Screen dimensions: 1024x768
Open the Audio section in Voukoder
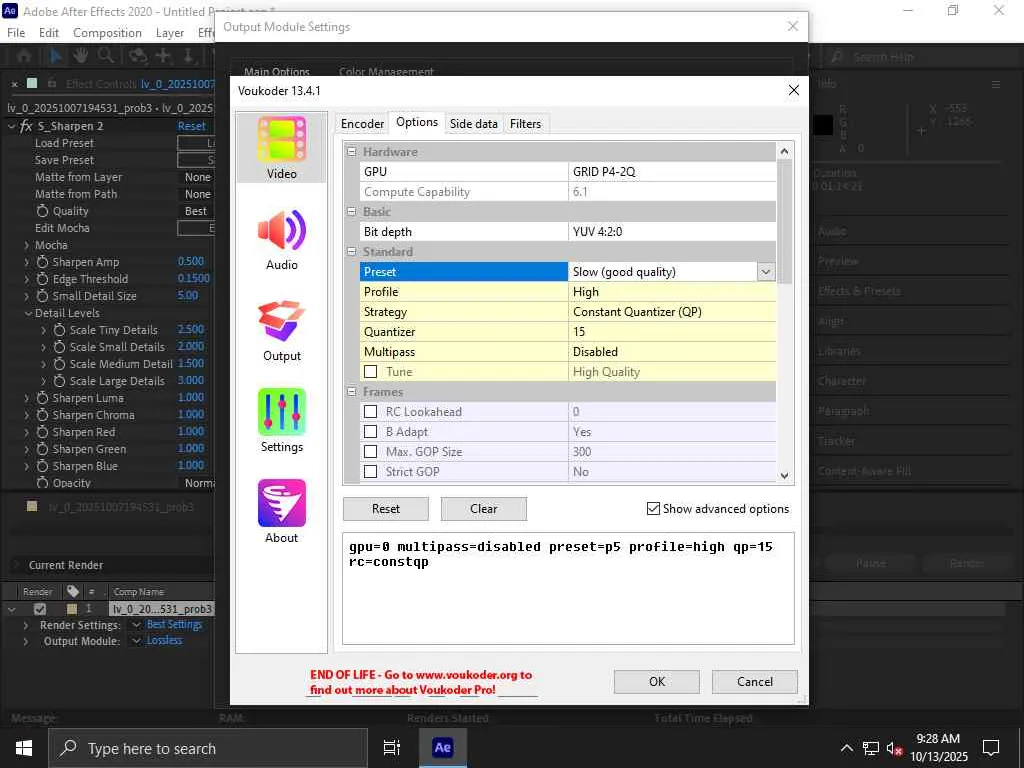point(281,239)
